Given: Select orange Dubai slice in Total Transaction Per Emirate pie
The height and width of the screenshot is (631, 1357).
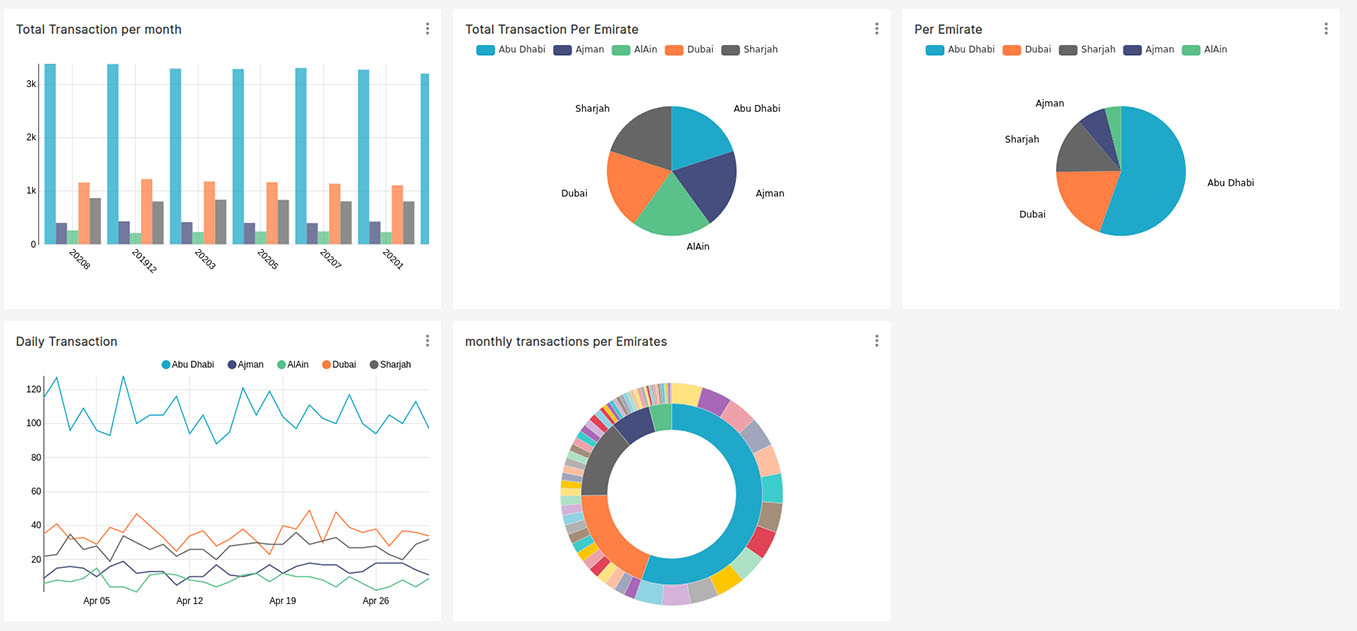Looking at the screenshot, I should click(635, 185).
